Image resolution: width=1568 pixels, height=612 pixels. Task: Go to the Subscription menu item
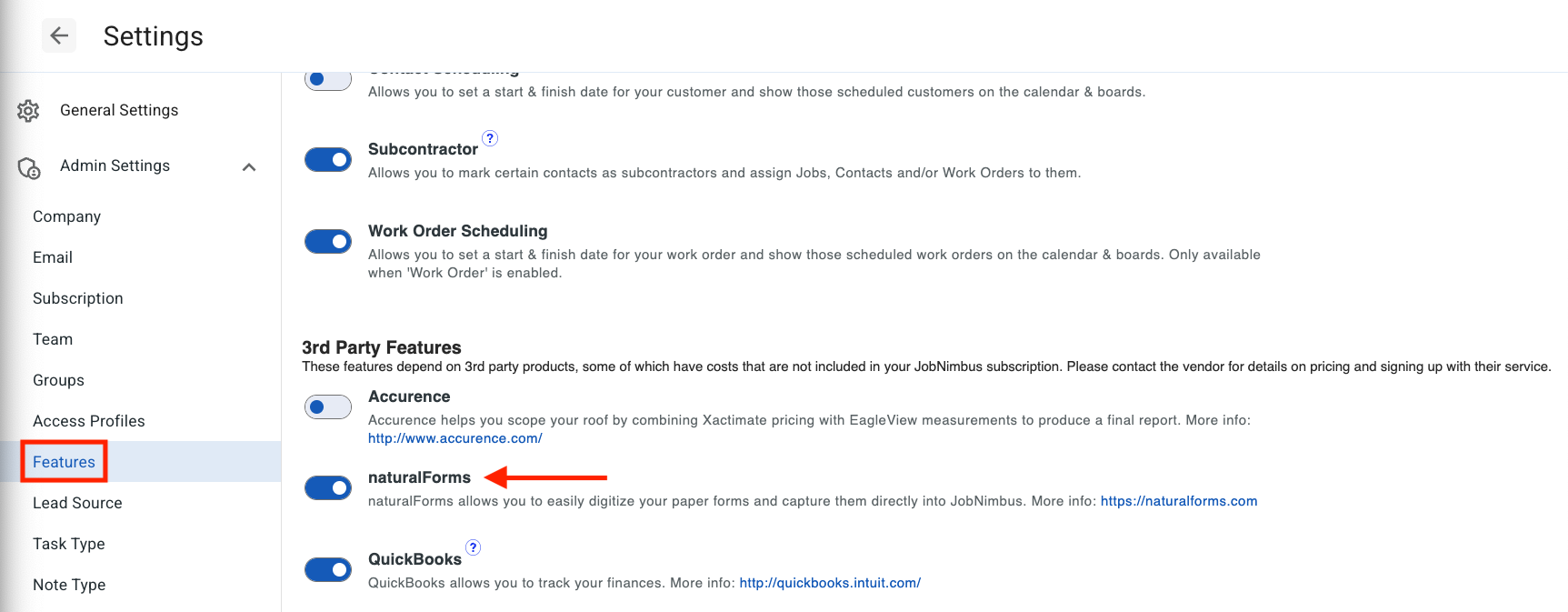[x=78, y=298]
